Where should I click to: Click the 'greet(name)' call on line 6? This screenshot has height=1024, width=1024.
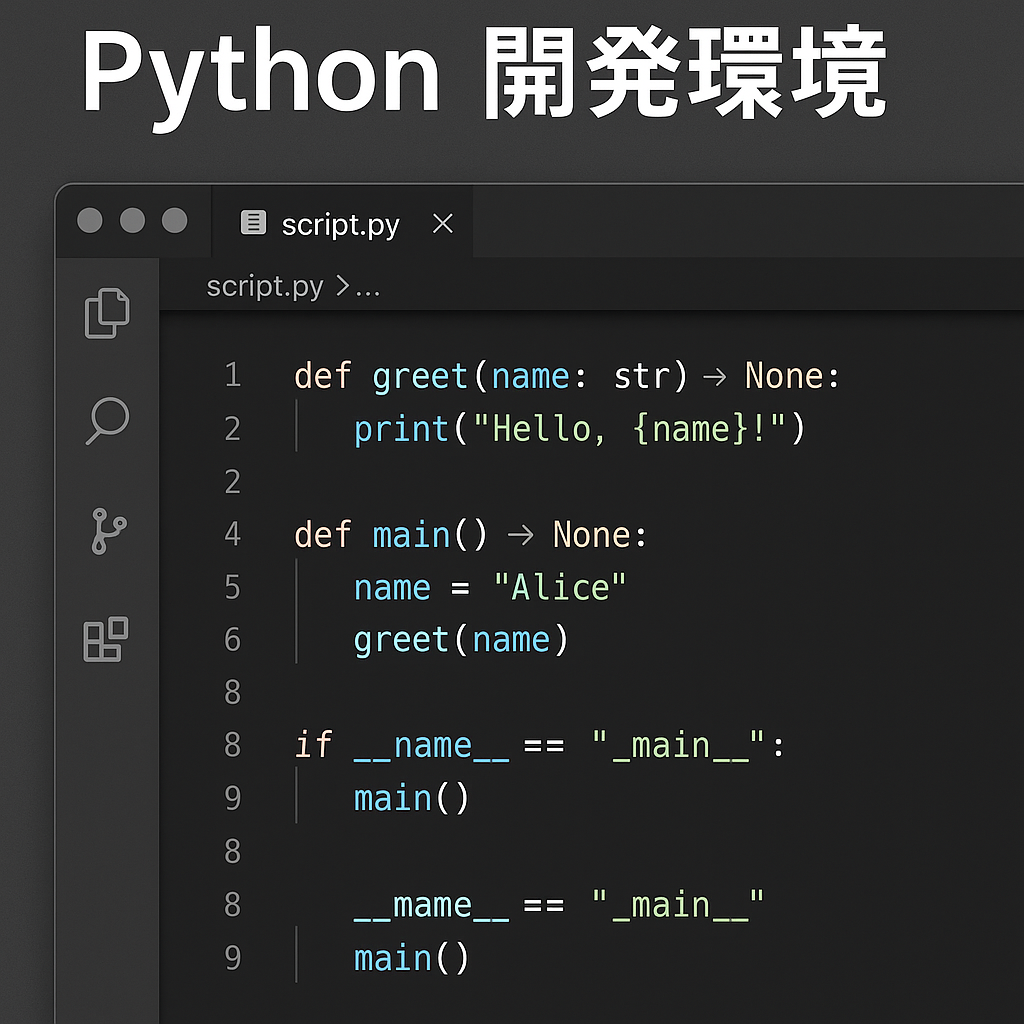(461, 640)
